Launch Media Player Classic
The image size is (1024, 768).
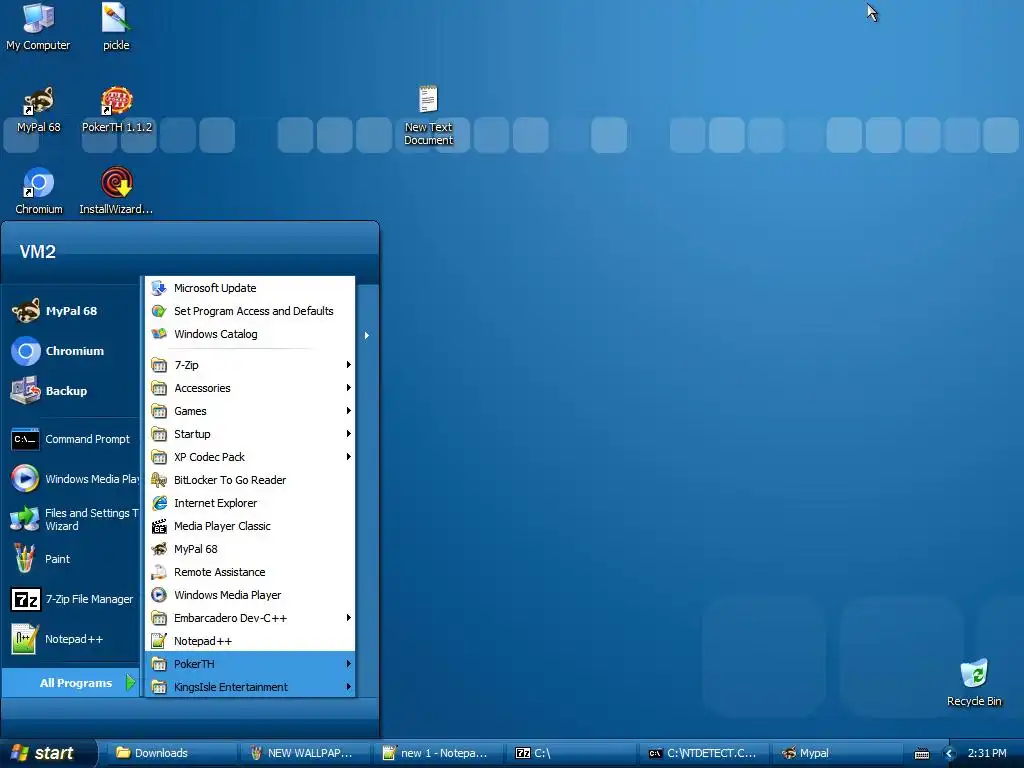250,526
